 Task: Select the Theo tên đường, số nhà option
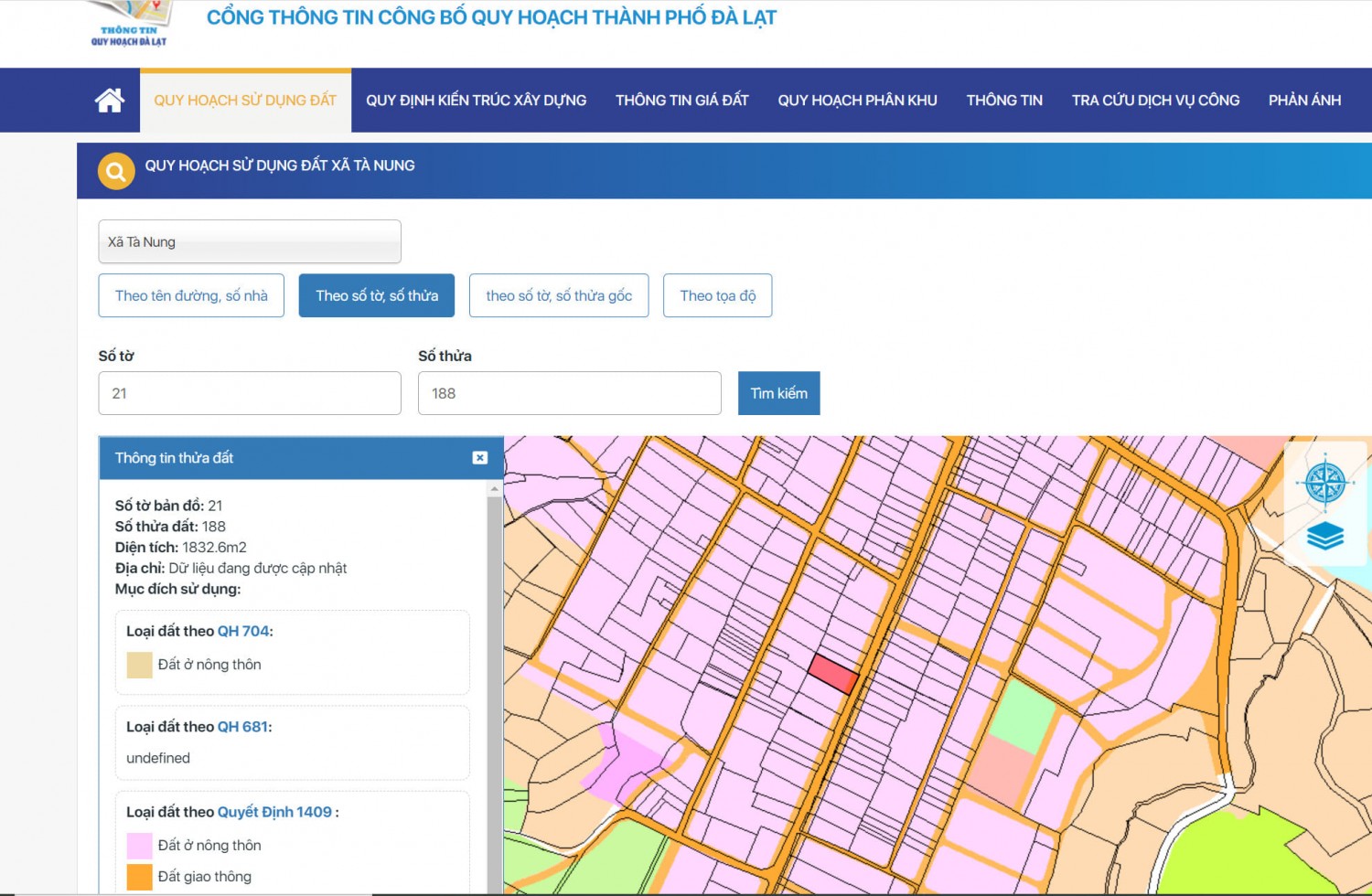pos(191,296)
